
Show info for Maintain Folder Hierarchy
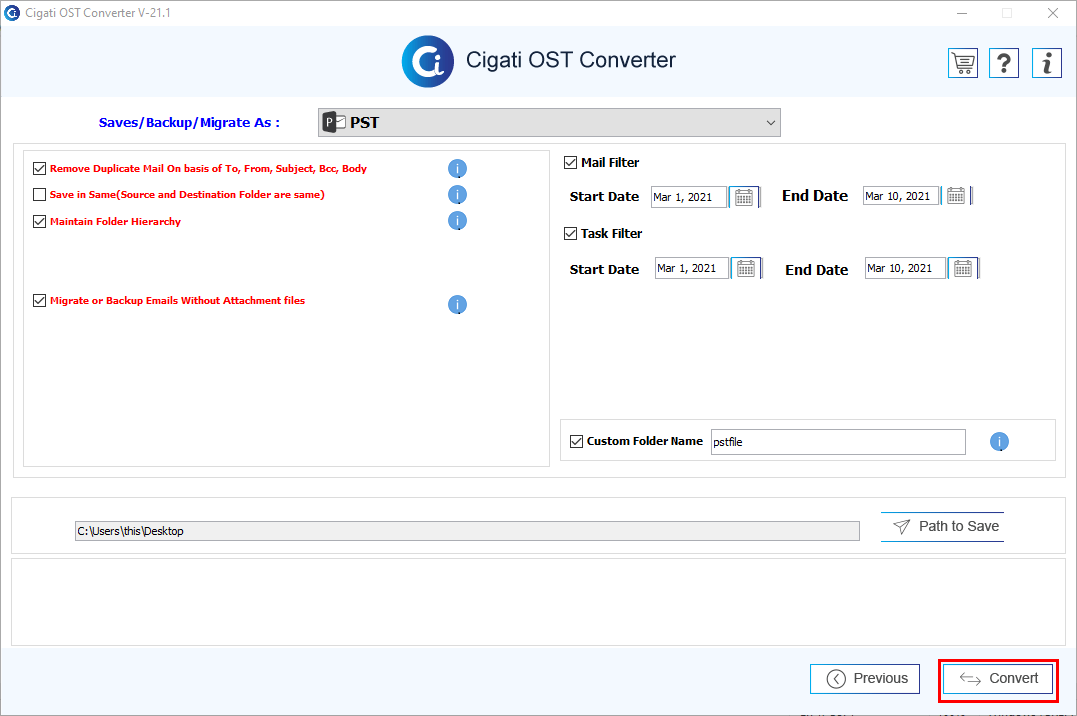click(457, 221)
